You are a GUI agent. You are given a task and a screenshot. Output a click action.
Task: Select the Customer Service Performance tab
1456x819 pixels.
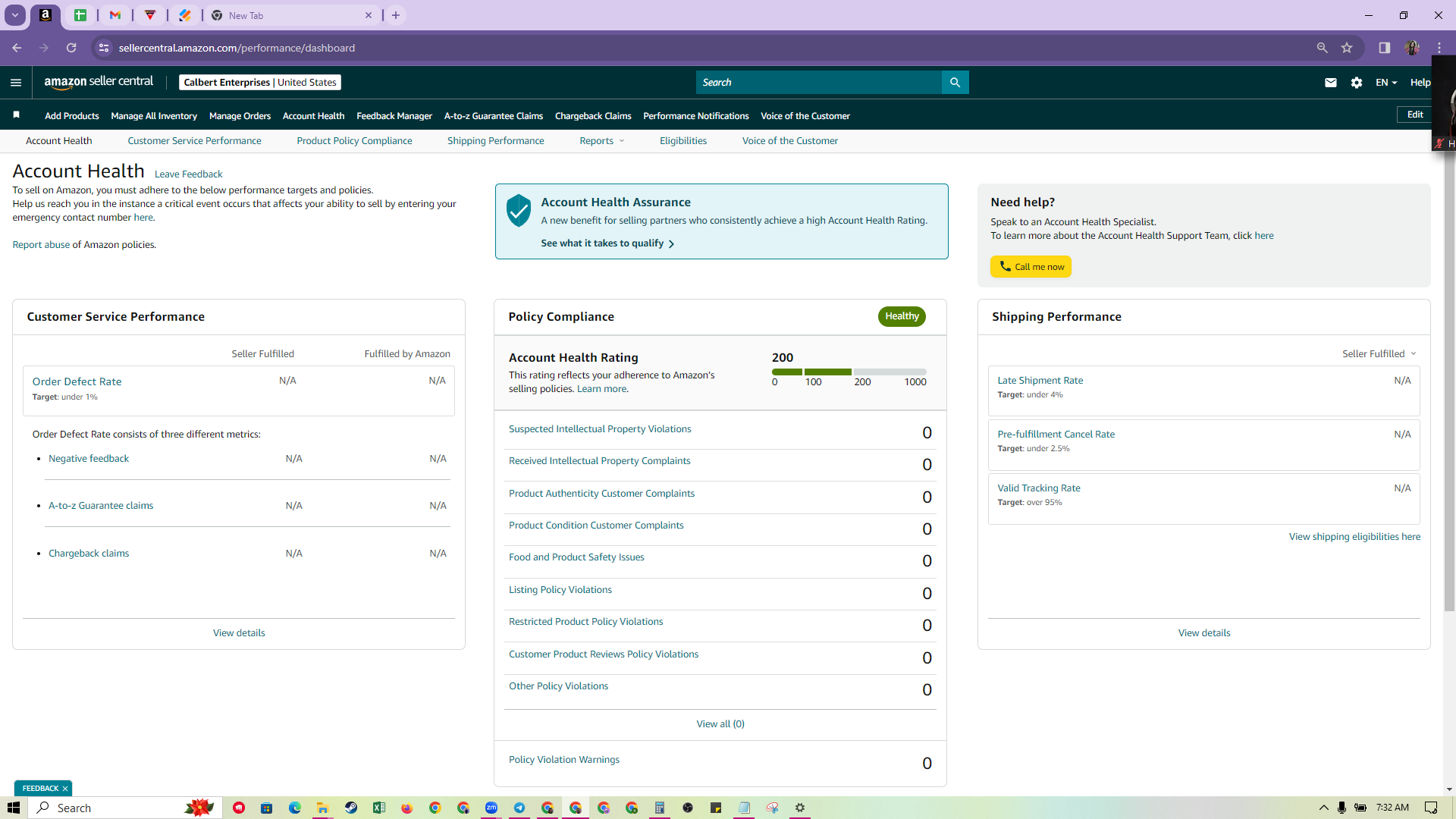(194, 141)
